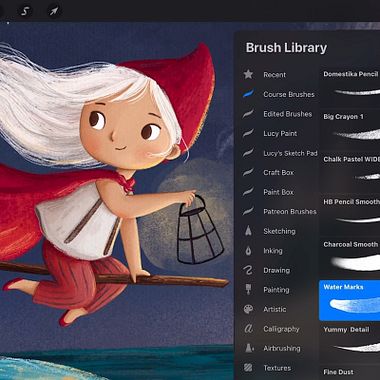
Task: Click the Calligraphy letter icon
Action: 248,329
